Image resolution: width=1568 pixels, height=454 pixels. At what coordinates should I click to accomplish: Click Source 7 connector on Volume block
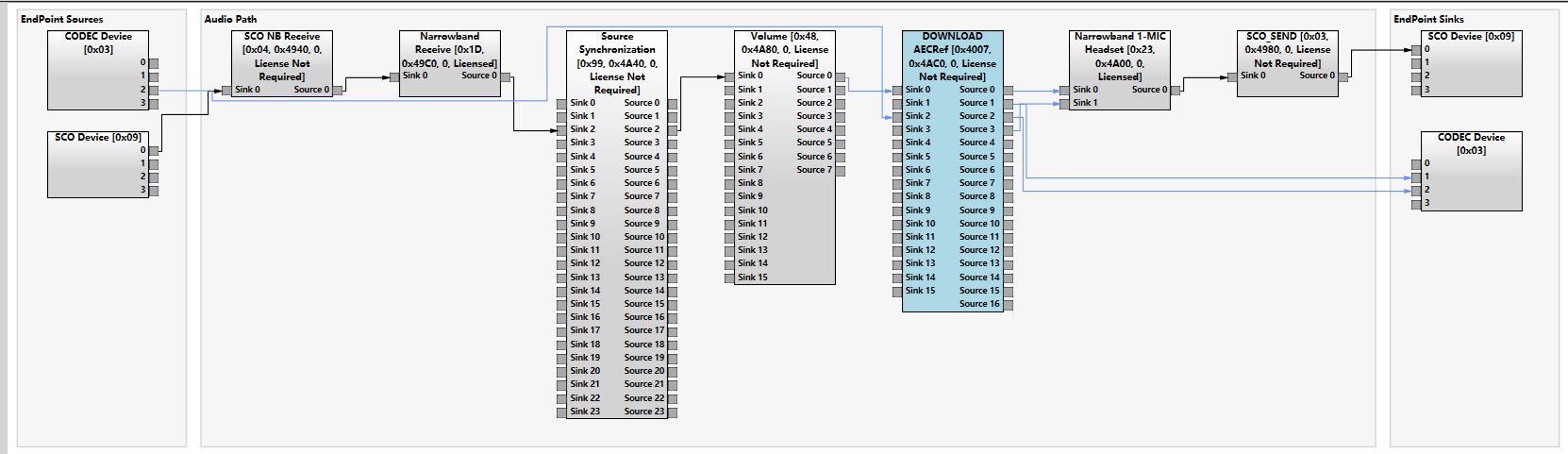[841, 171]
